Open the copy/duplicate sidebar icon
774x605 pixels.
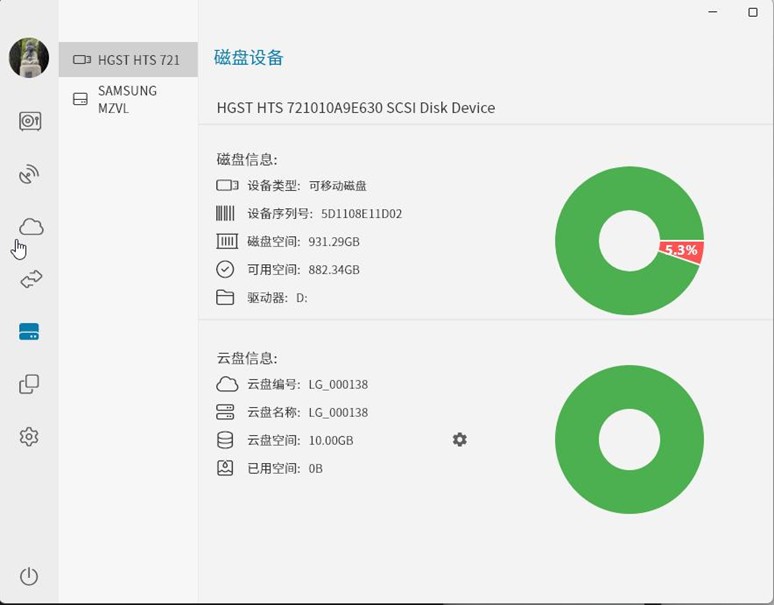pyautogui.click(x=29, y=384)
